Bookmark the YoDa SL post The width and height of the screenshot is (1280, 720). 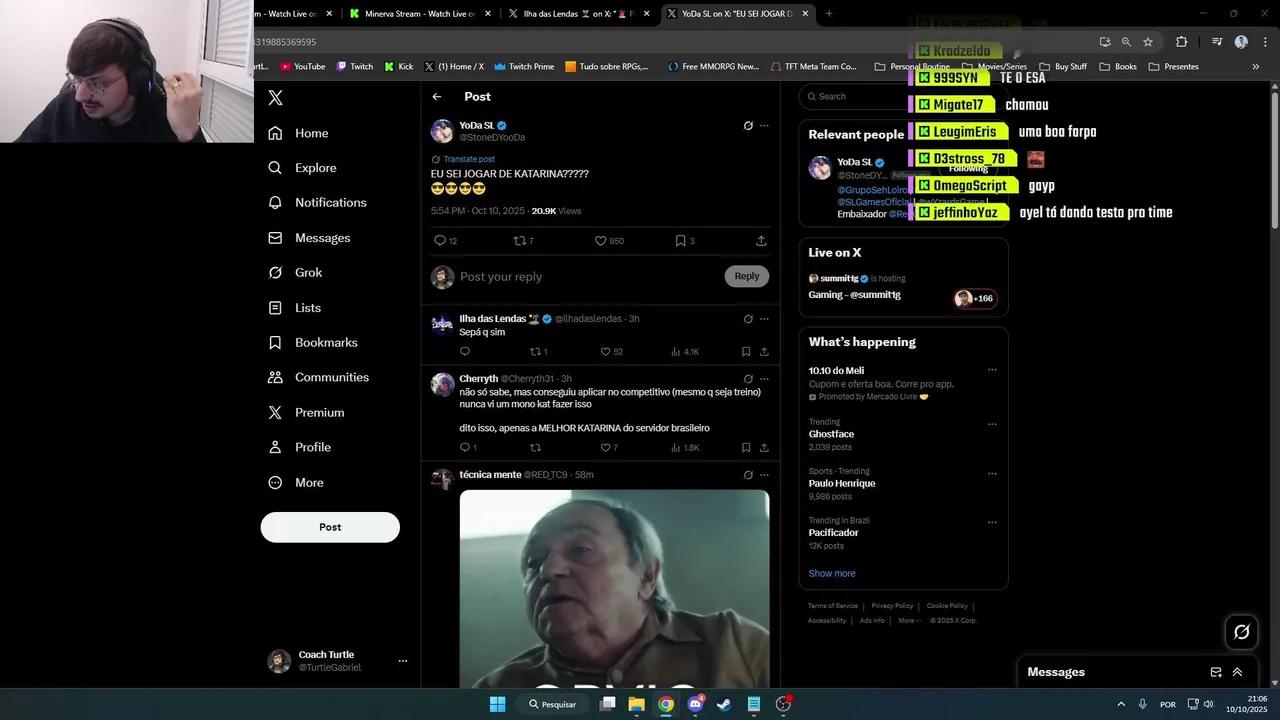click(x=680, y=241)
